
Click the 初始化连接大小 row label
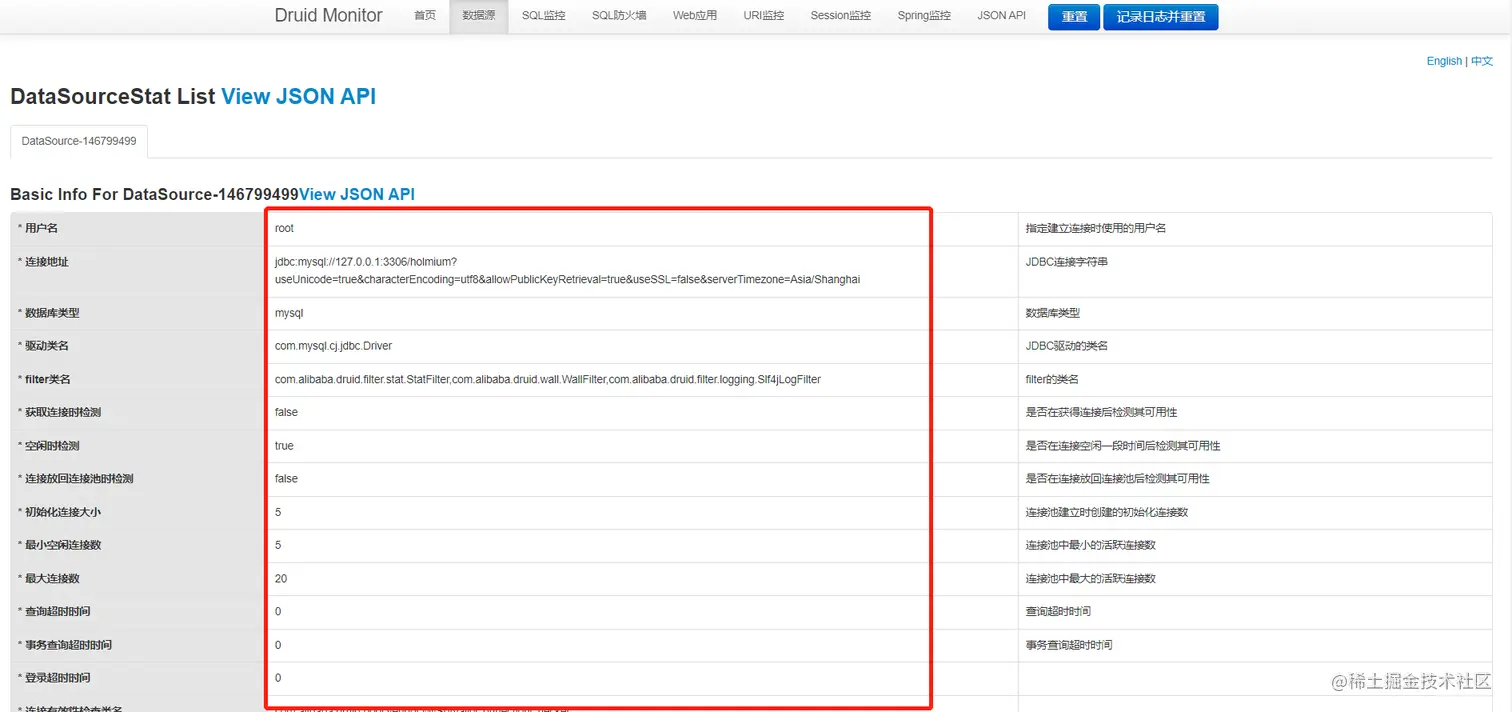59,512
